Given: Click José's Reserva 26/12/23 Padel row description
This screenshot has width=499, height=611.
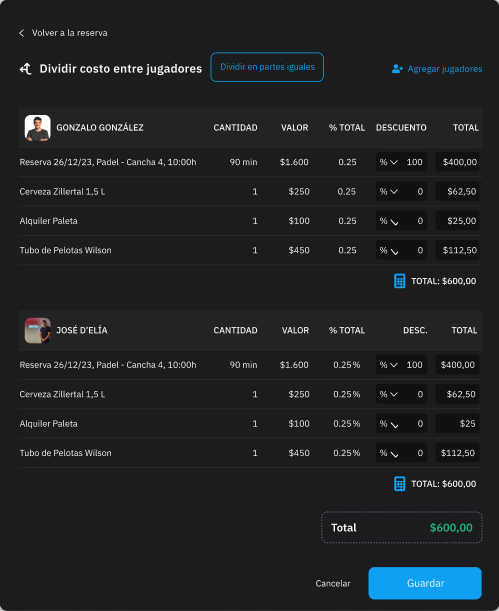Looking at the screenshot, I should tap(108, 365).
